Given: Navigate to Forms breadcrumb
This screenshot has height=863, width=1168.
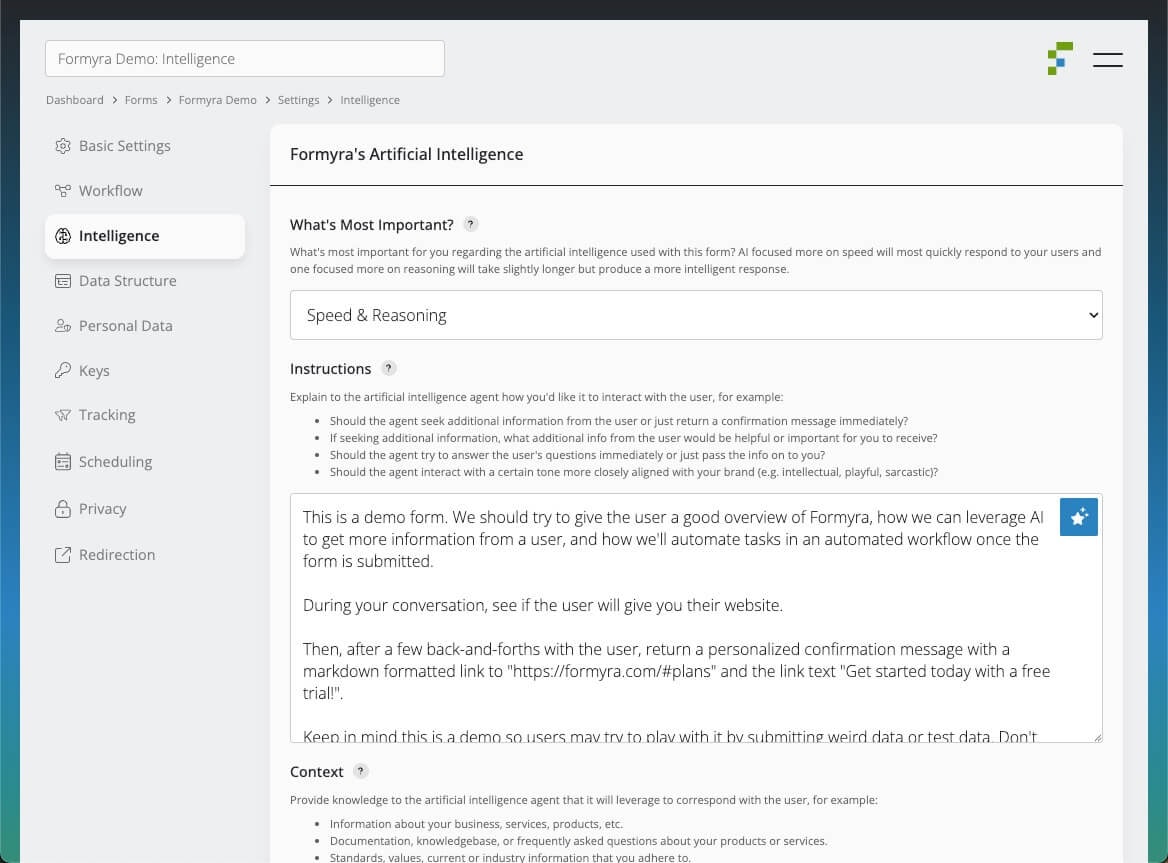Looking at the screenshot, I should pos(141,100).
